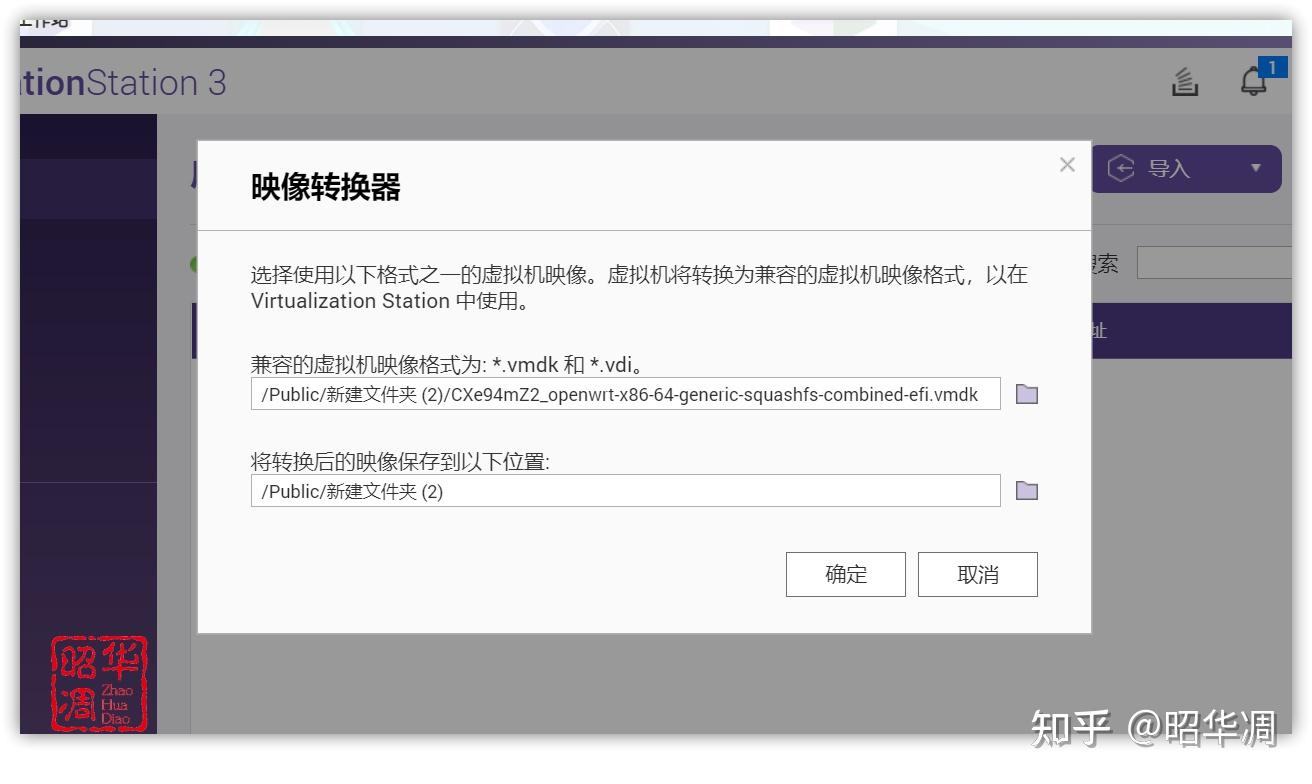The width and height of the screenshot is (1312, 784).
Task: Open the background tasks stack icon
Action: (x=1185, y=82)
